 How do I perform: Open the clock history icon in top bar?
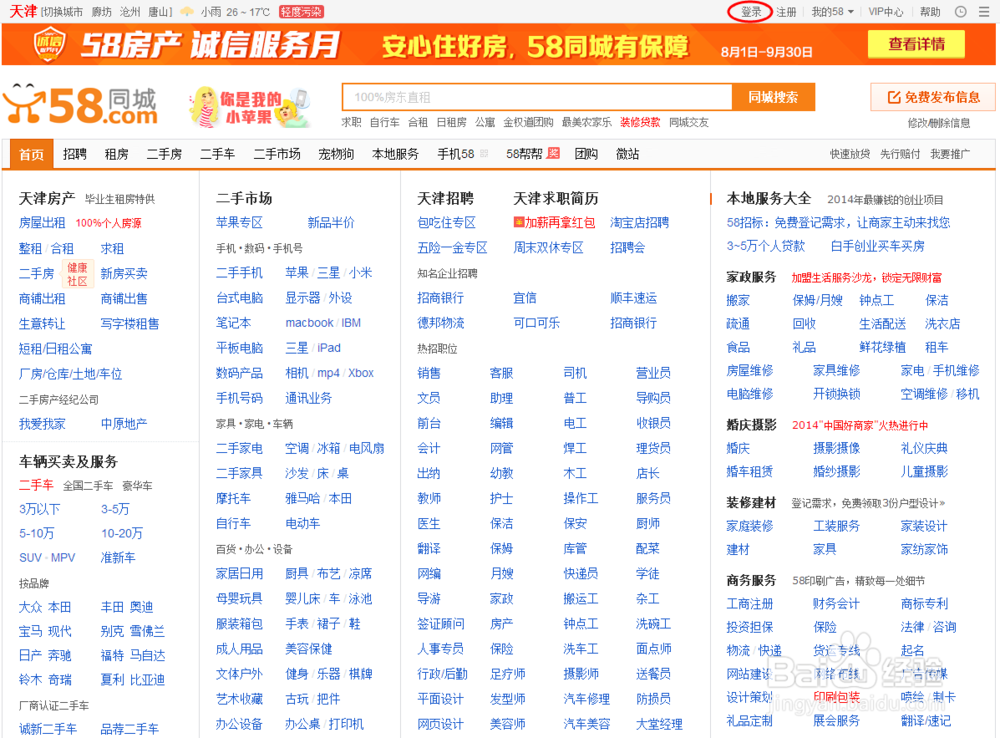point(960,11)
